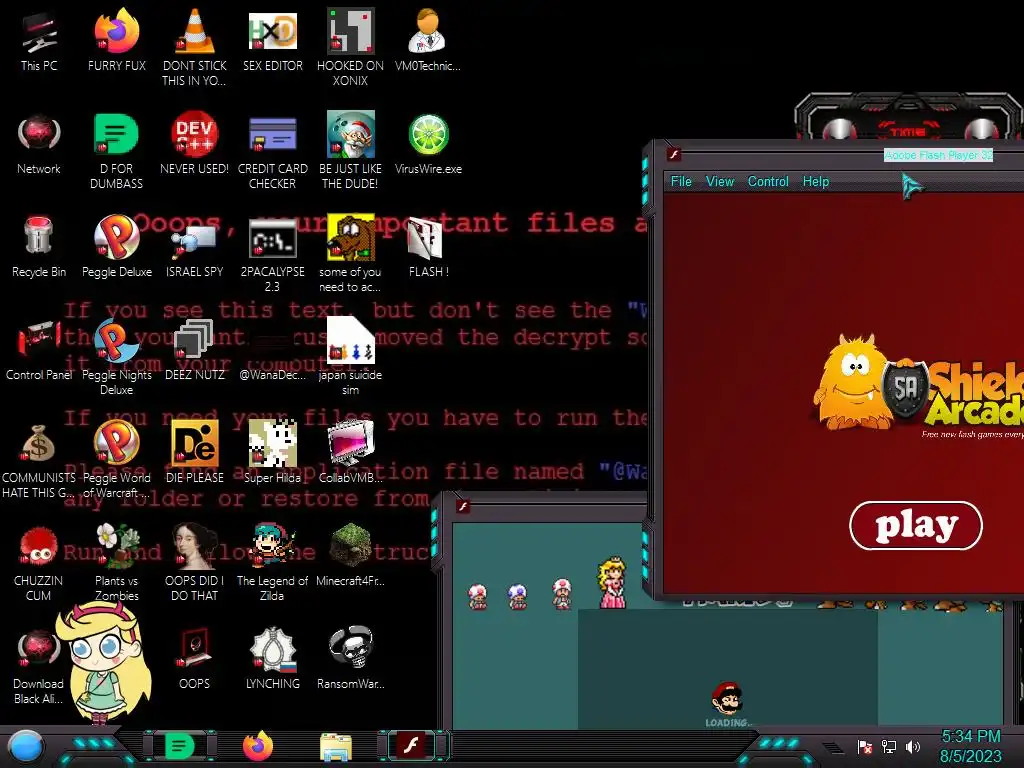1024x768 pixels.
Task: Open the green notes app in taskbar
Action: pos(180,746)
